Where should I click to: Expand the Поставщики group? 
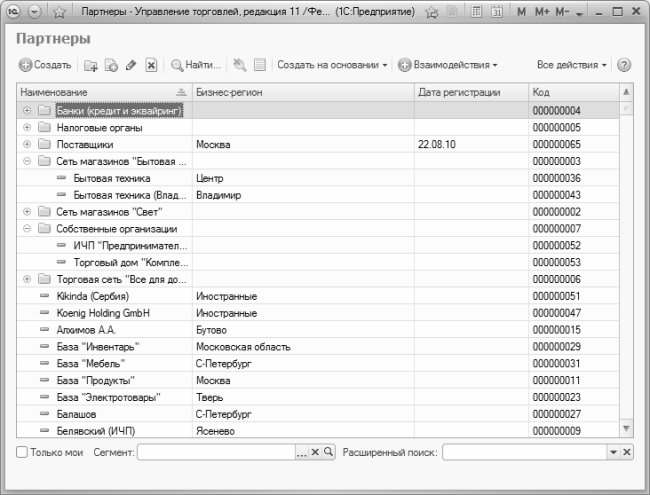coord(27,144)
